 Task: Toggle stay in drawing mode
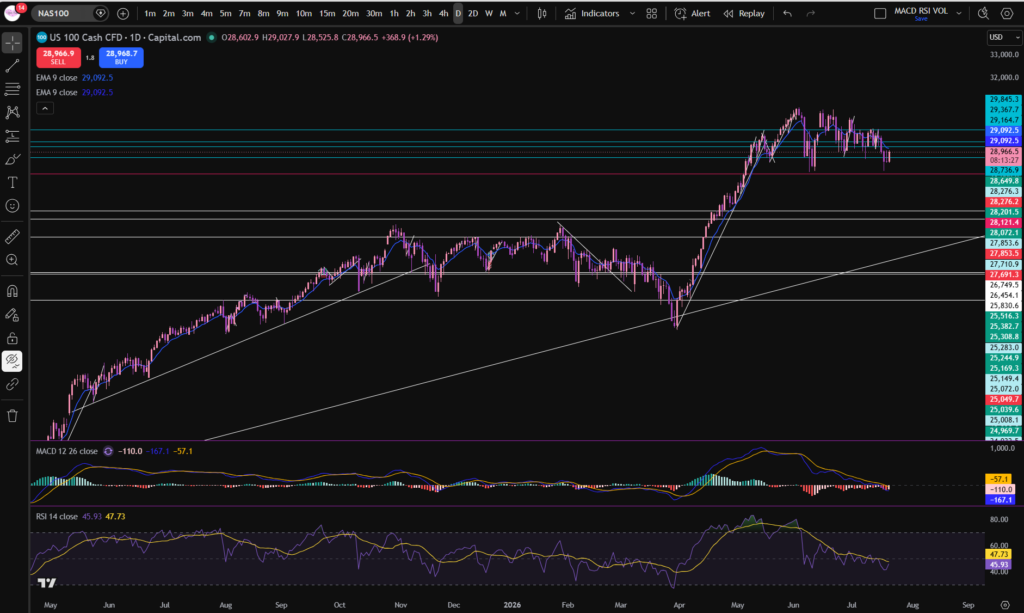click(x=12, y=315)
